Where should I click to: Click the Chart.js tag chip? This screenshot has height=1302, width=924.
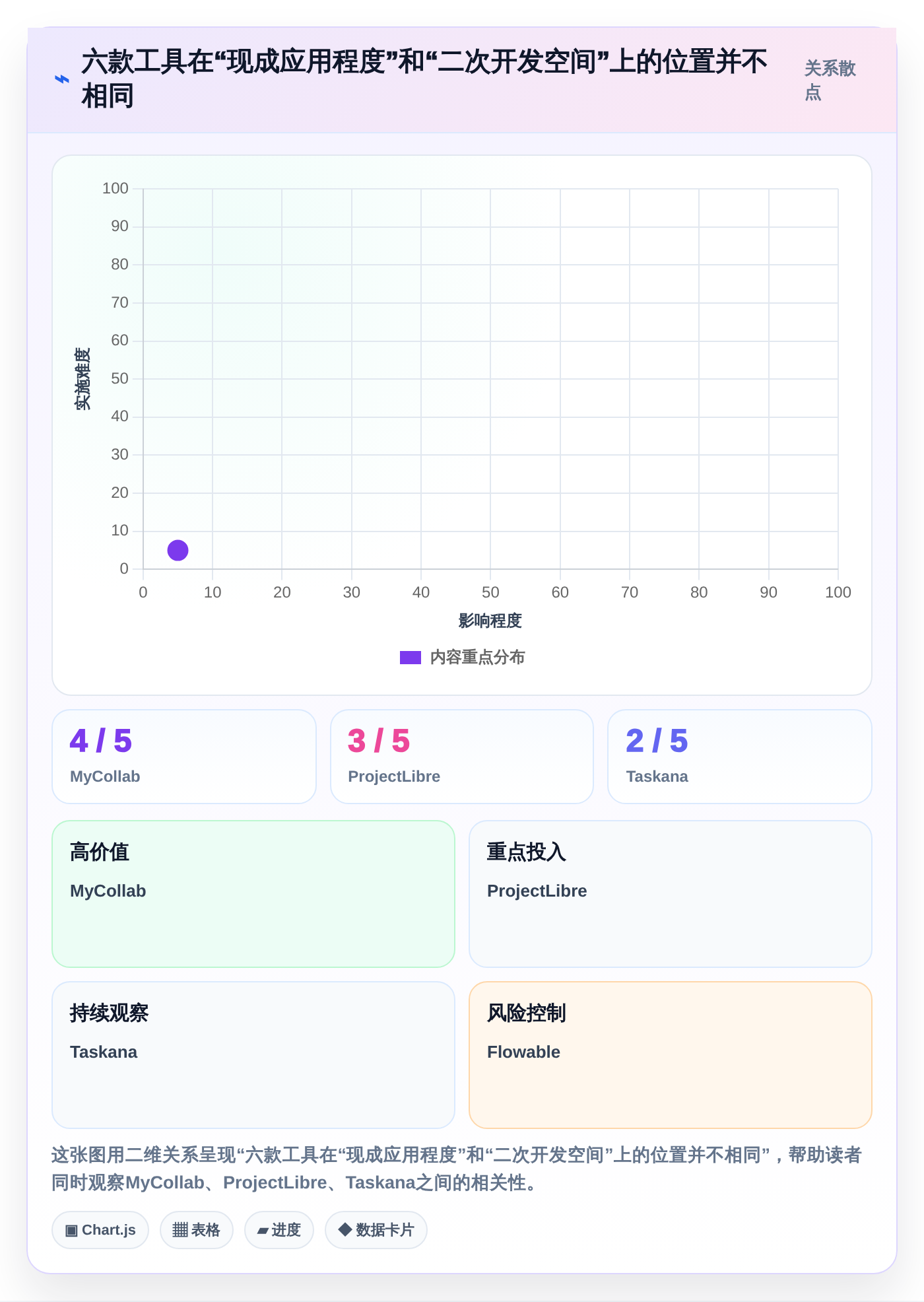click(100, 1230)
